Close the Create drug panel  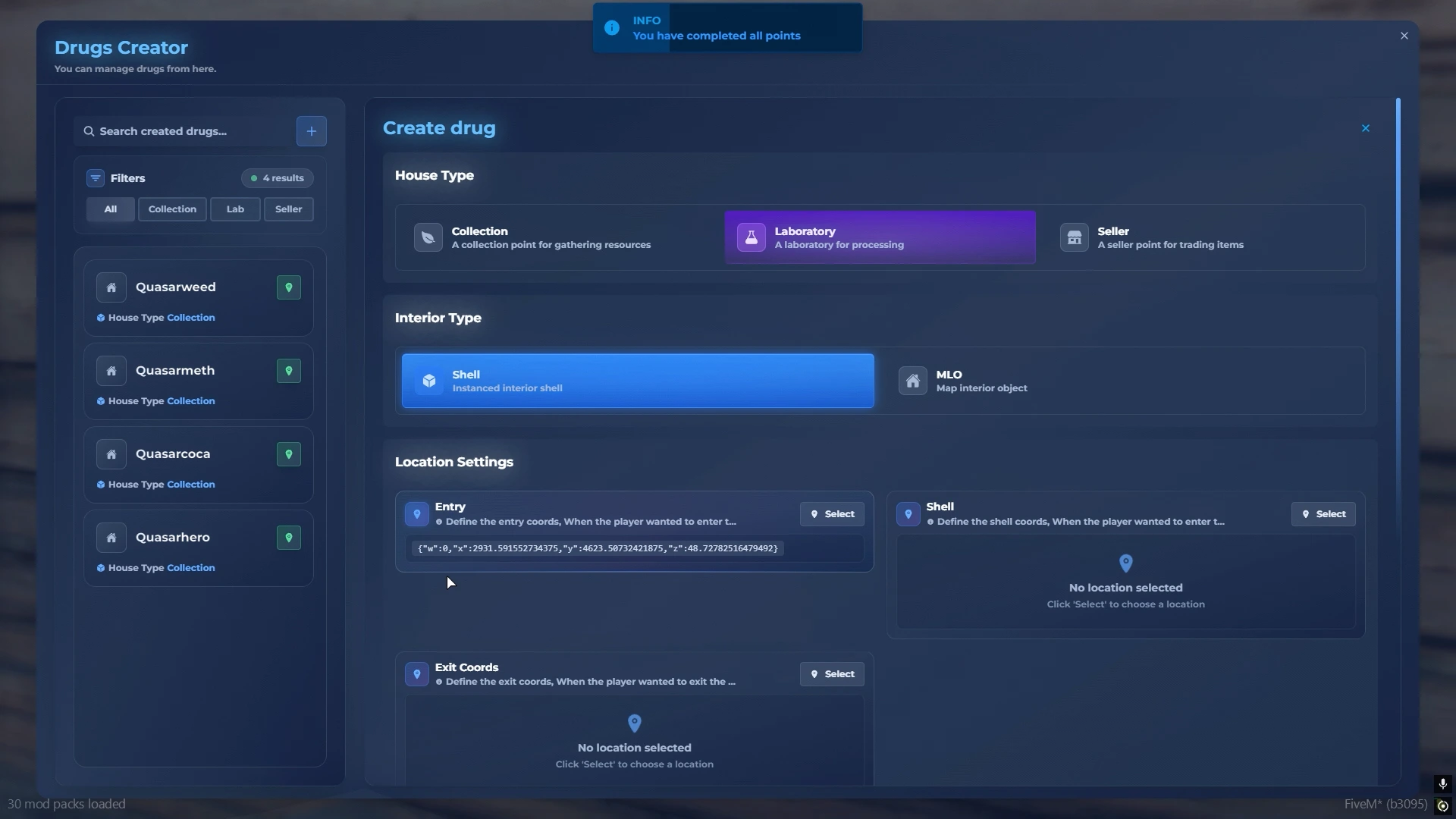pyautogui.click(x=1366, y=128)
